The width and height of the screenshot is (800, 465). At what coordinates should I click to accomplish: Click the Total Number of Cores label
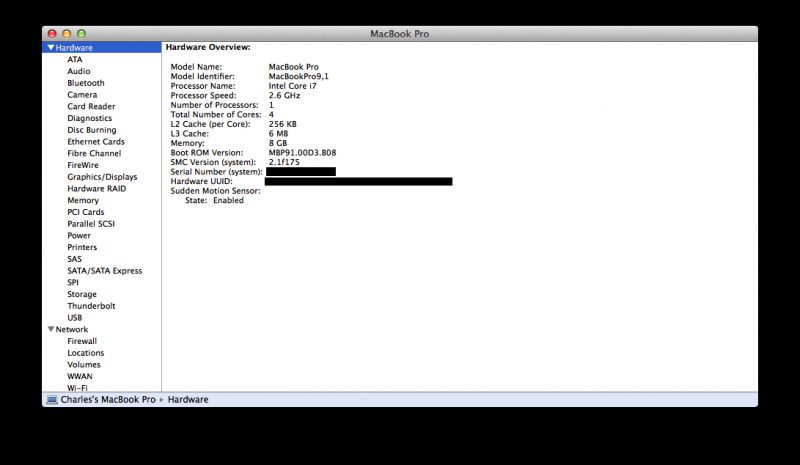(216, 114)
